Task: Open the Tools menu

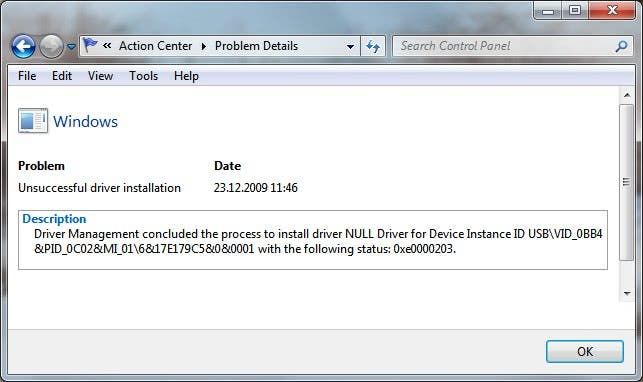Action: tap(144, 76)
